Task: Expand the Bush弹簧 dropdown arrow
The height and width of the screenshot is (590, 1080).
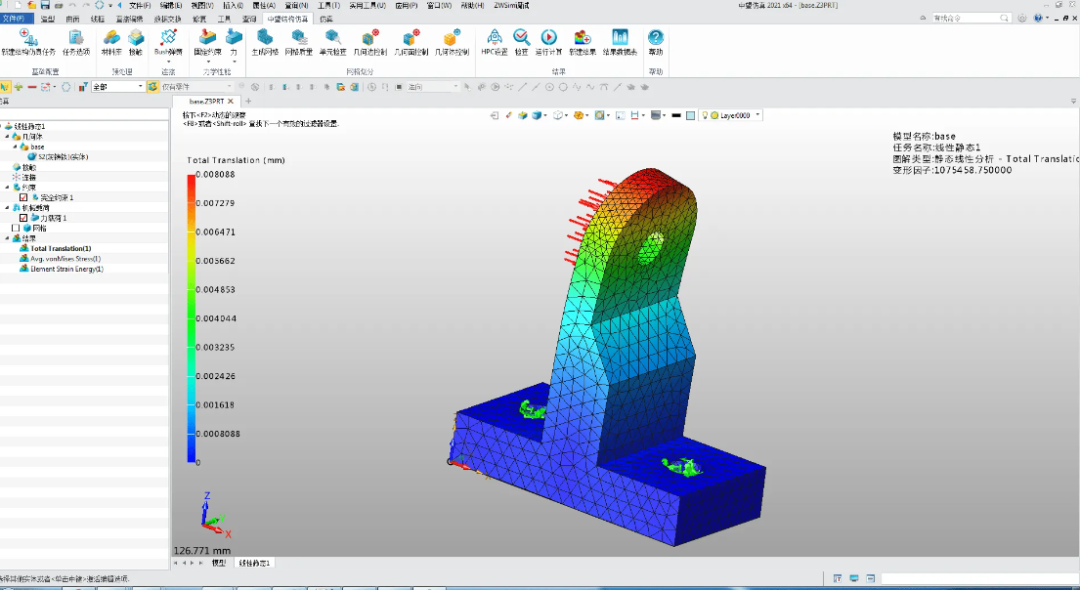Action: point(168,62)
